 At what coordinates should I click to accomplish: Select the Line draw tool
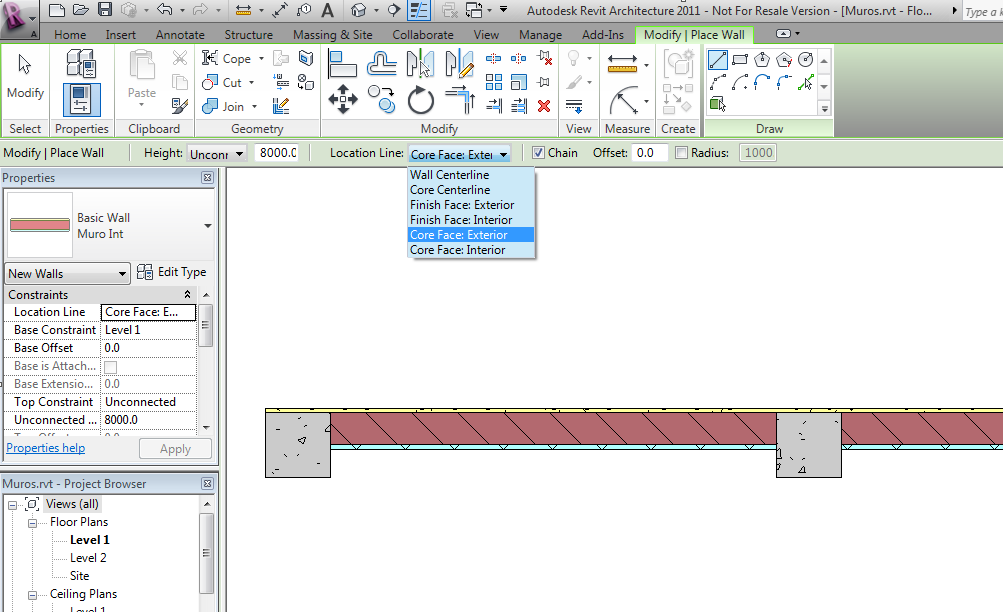click(718, 59)
